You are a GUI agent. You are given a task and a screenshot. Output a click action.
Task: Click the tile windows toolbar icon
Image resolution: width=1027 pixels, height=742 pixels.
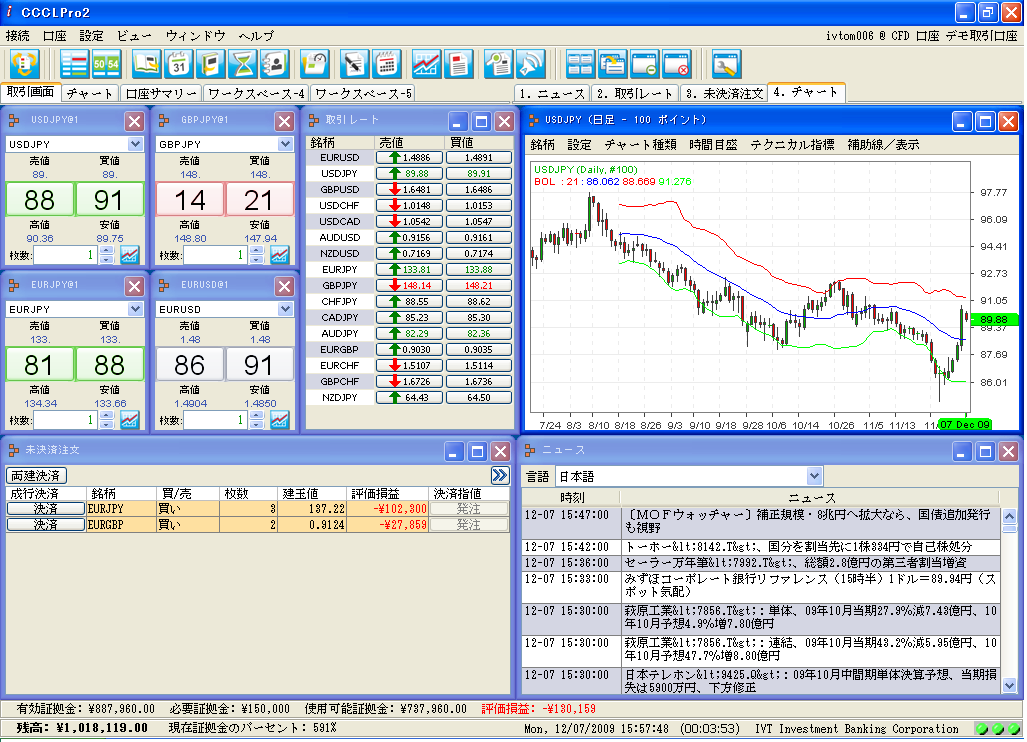580,64
